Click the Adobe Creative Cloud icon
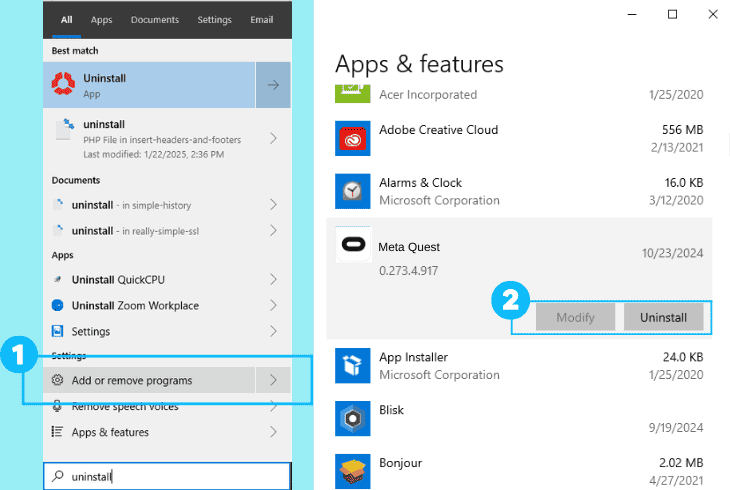 [352, 138]
